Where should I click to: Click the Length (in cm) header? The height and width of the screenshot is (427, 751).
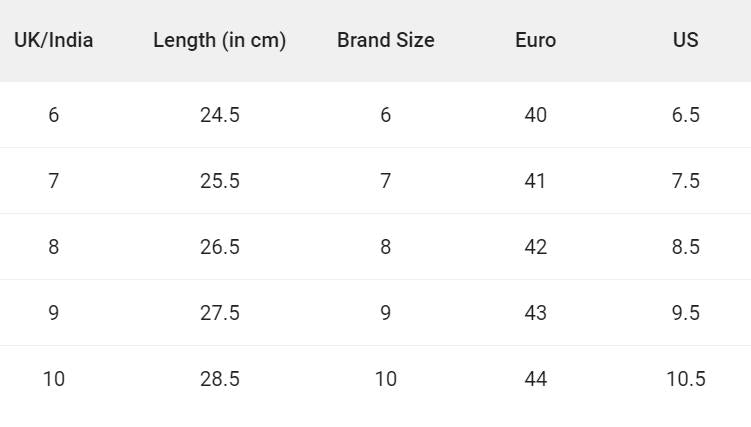(x=219, y=40)
